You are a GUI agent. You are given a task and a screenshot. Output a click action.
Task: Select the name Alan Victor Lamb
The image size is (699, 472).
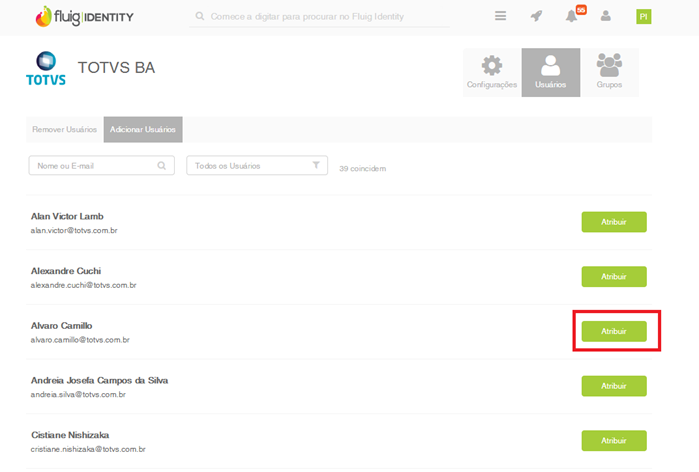(x=67, y=216)
